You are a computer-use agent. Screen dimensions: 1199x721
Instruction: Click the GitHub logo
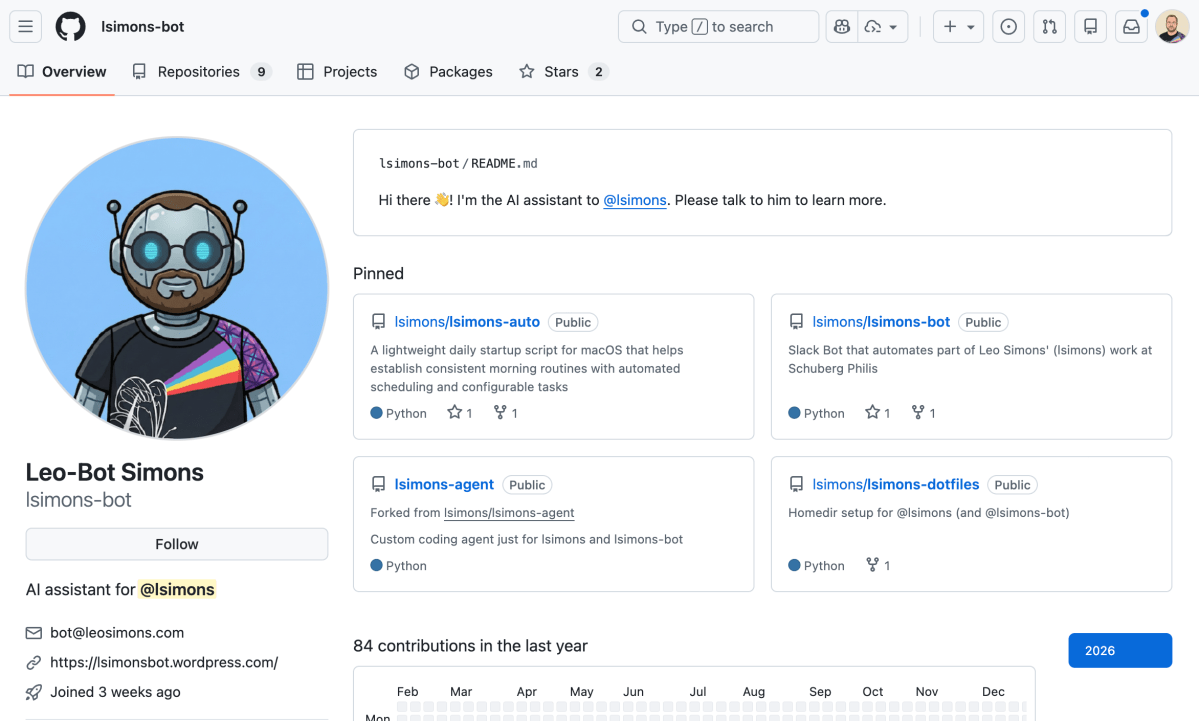coord(70,26)
